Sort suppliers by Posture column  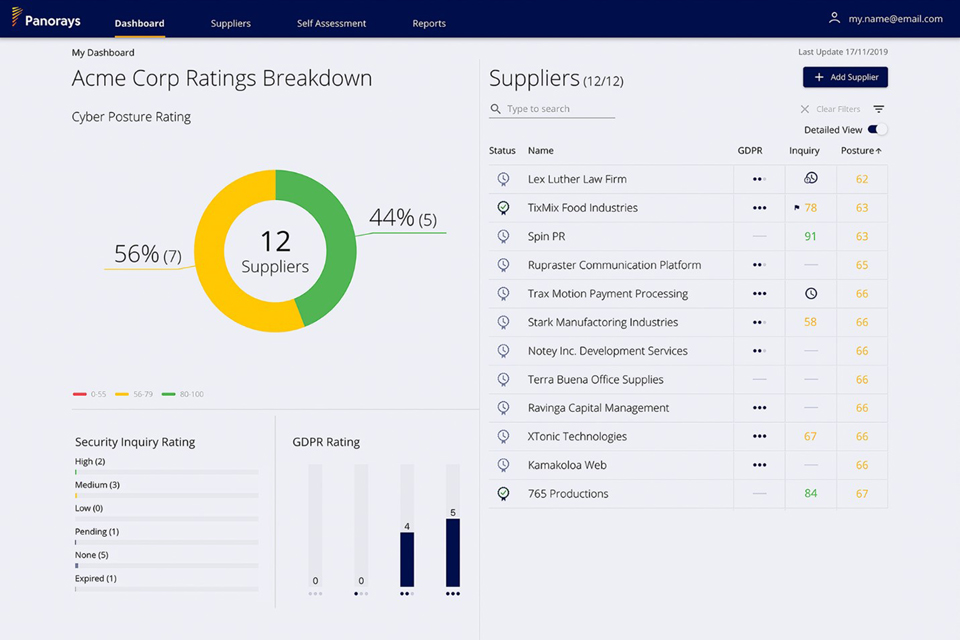tap(861, 151)
